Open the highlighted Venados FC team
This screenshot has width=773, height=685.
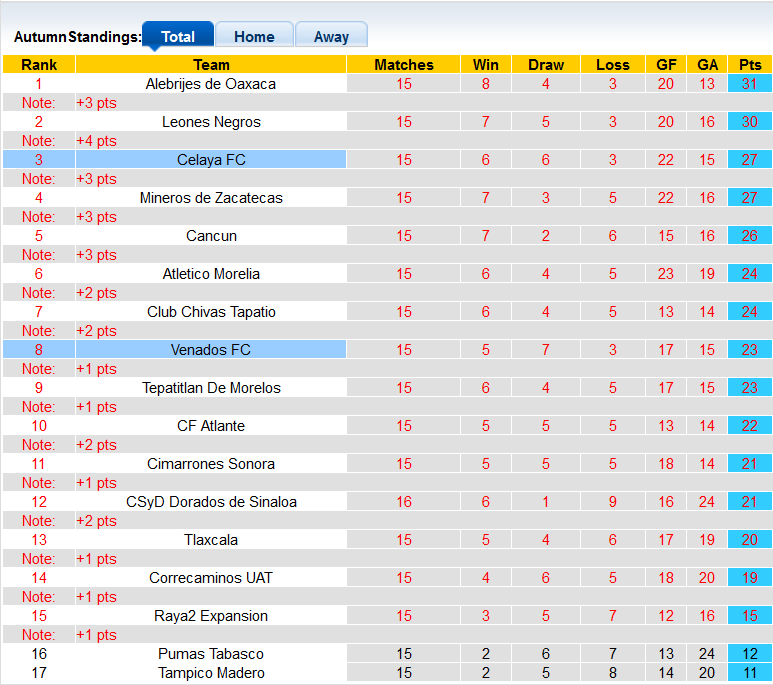[211, 350]
